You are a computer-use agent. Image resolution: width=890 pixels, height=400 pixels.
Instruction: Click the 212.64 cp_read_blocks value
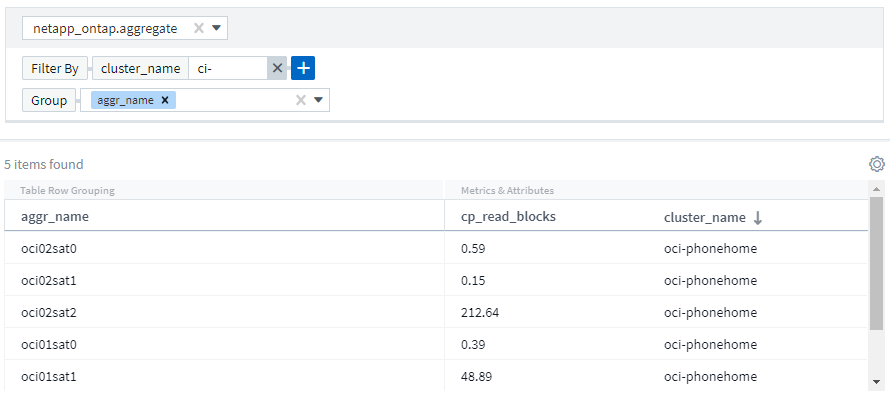click(479, 312)
